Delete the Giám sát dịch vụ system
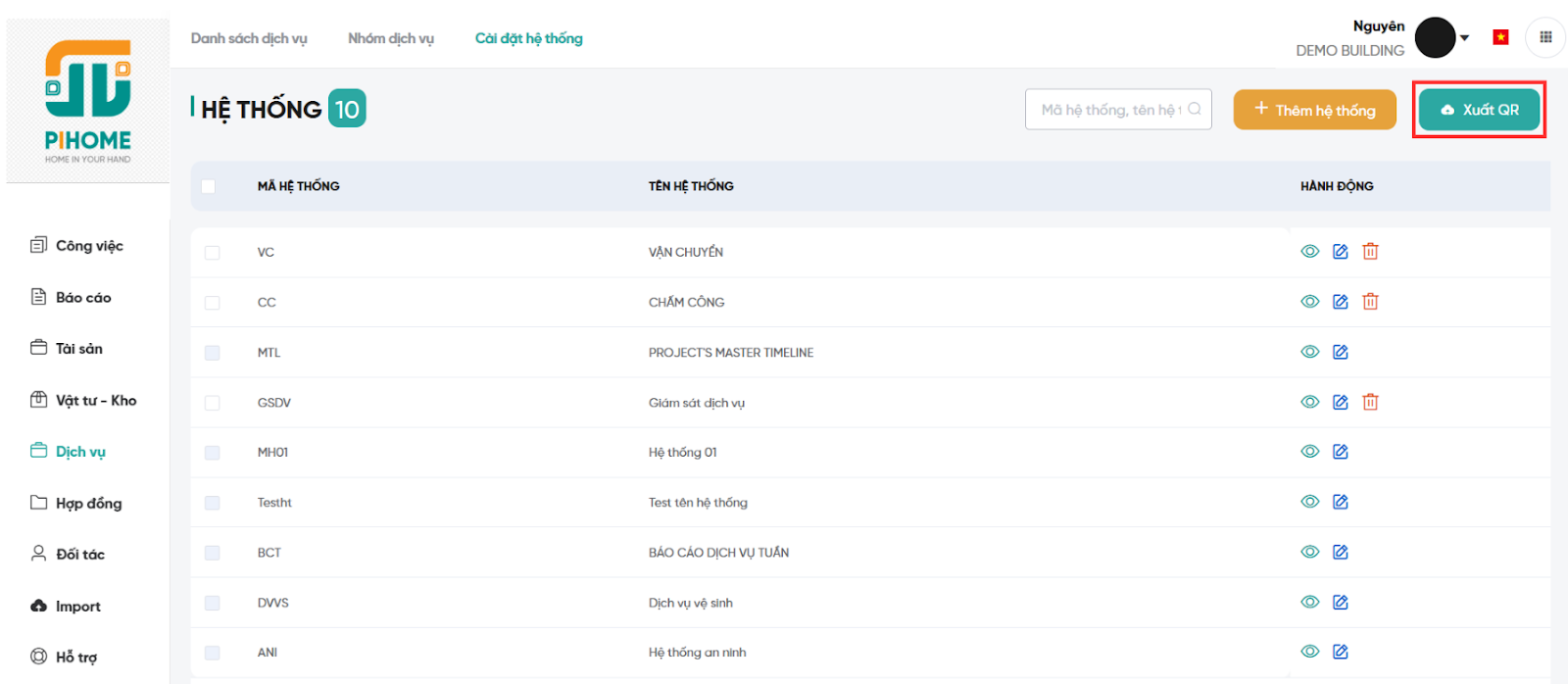The width and height of the screenshot is (1568, 684). [x=1370, y=402]
